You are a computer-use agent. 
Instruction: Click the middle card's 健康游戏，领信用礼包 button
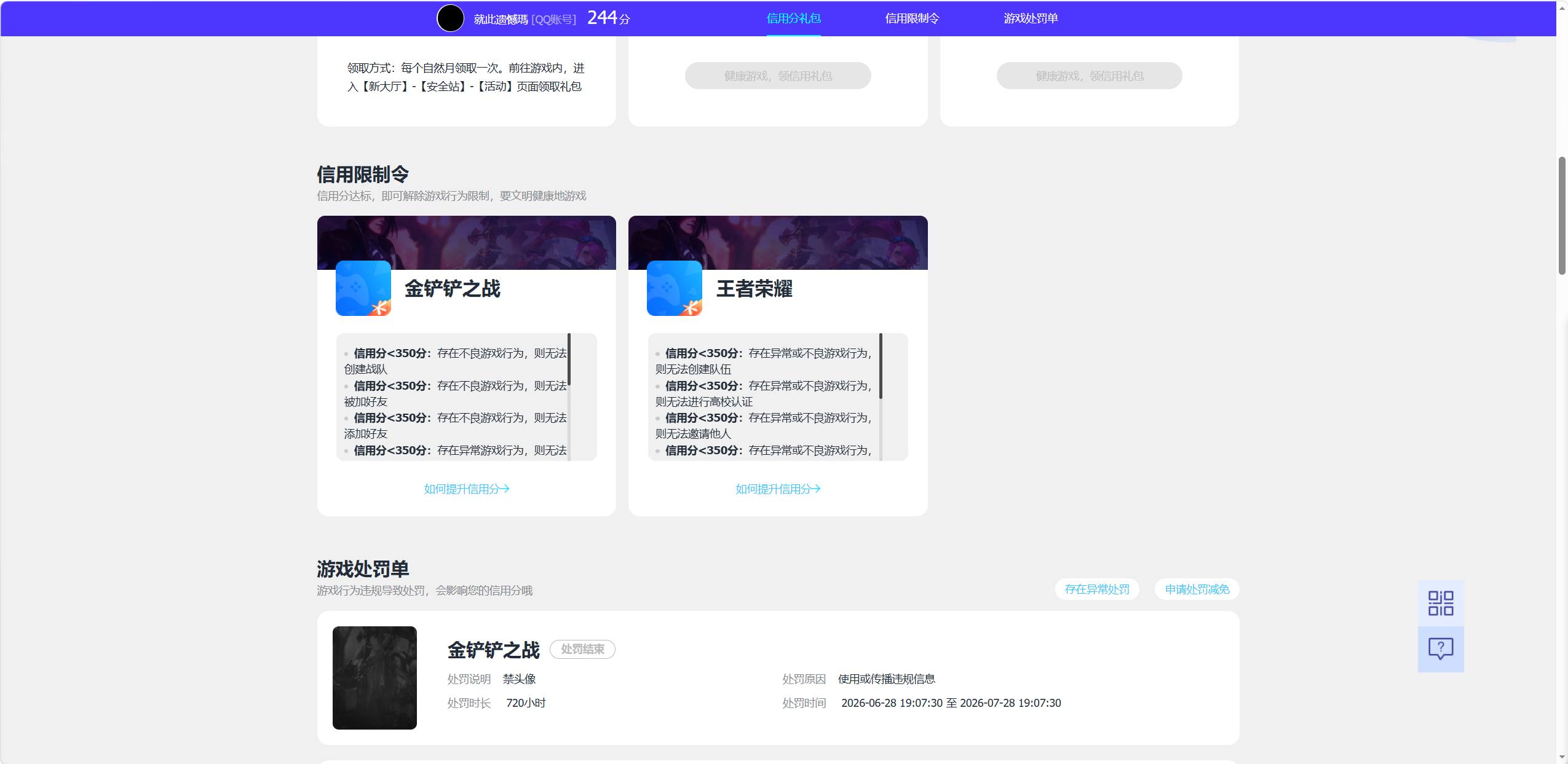[x=778, y=76]
